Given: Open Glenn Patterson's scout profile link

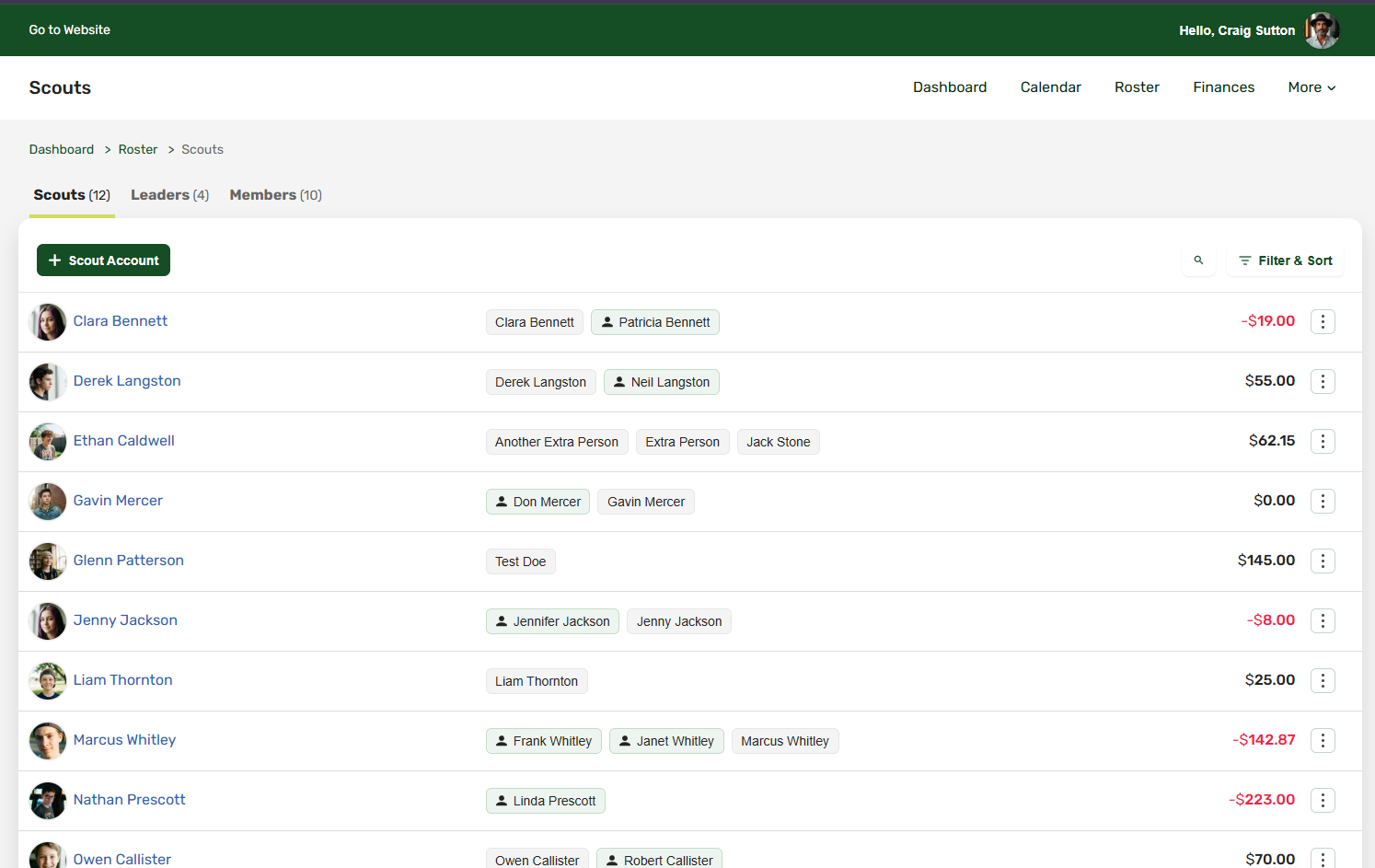Looking at the screenshot, I should (x=129, y=561).
